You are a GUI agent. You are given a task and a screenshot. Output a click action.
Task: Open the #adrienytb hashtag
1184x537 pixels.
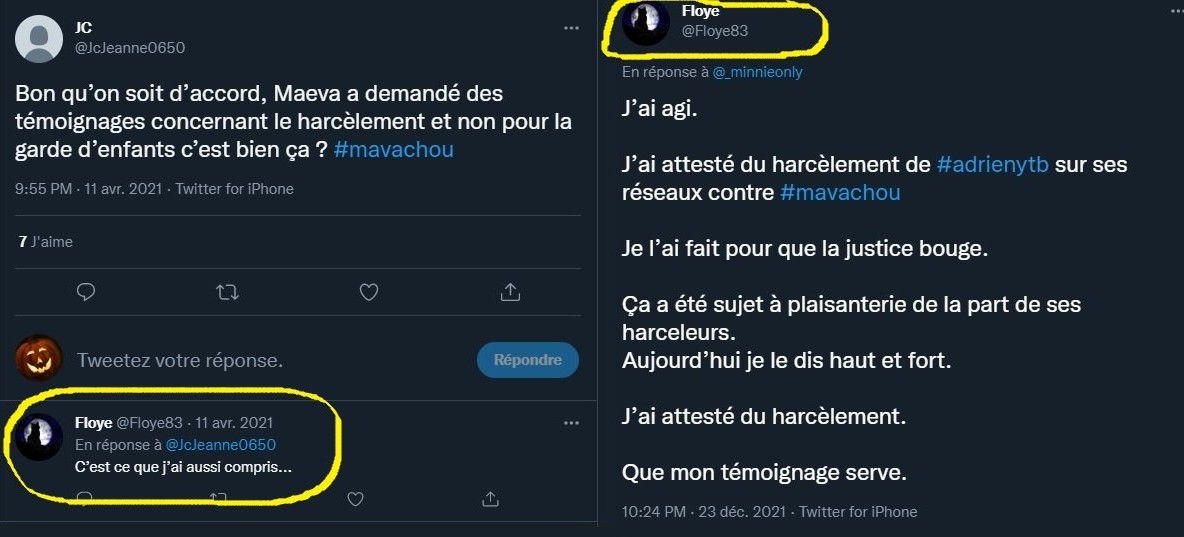[992, 165]
